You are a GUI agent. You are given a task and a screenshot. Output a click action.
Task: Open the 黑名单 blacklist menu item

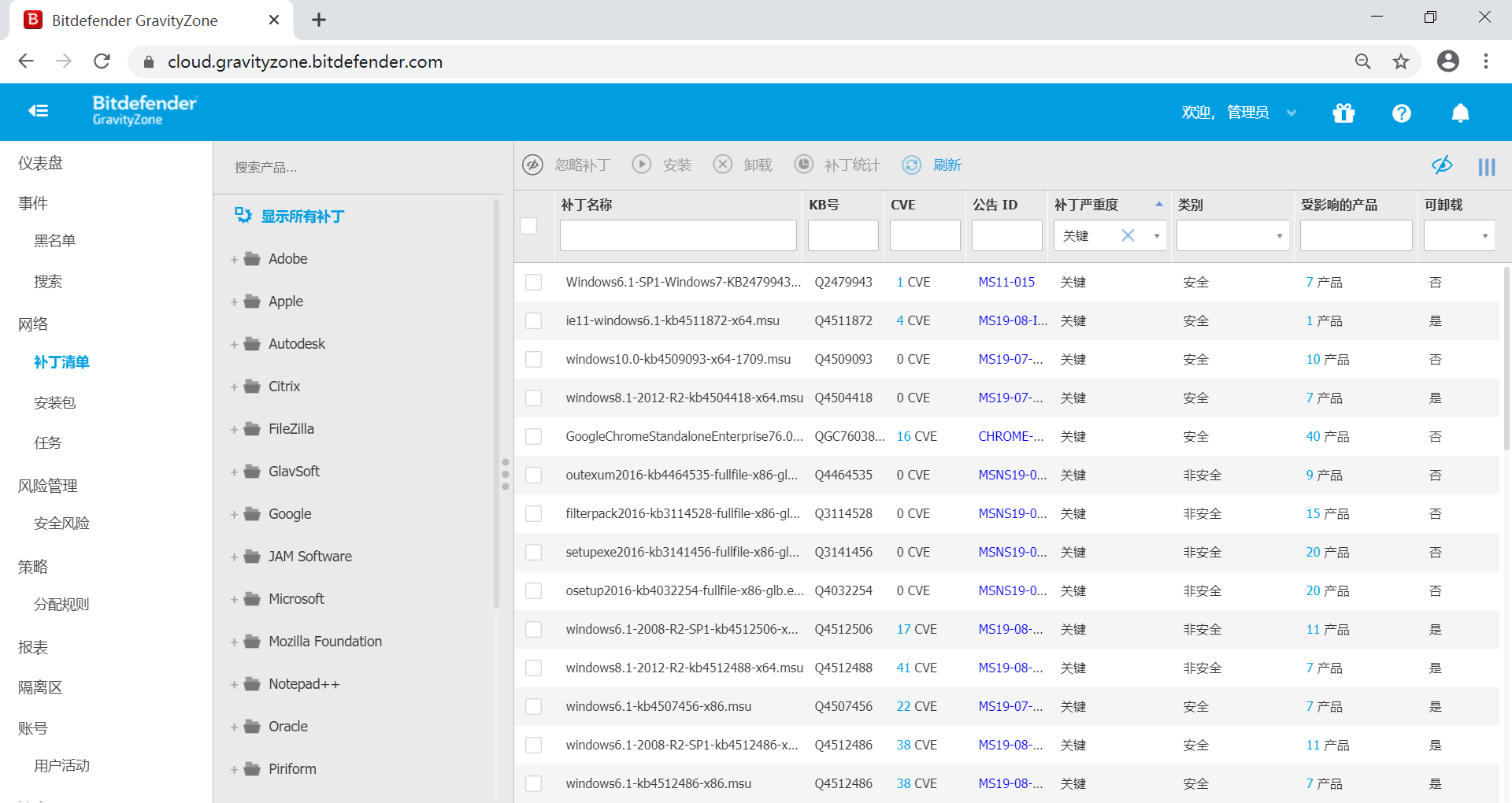(54, 240)
